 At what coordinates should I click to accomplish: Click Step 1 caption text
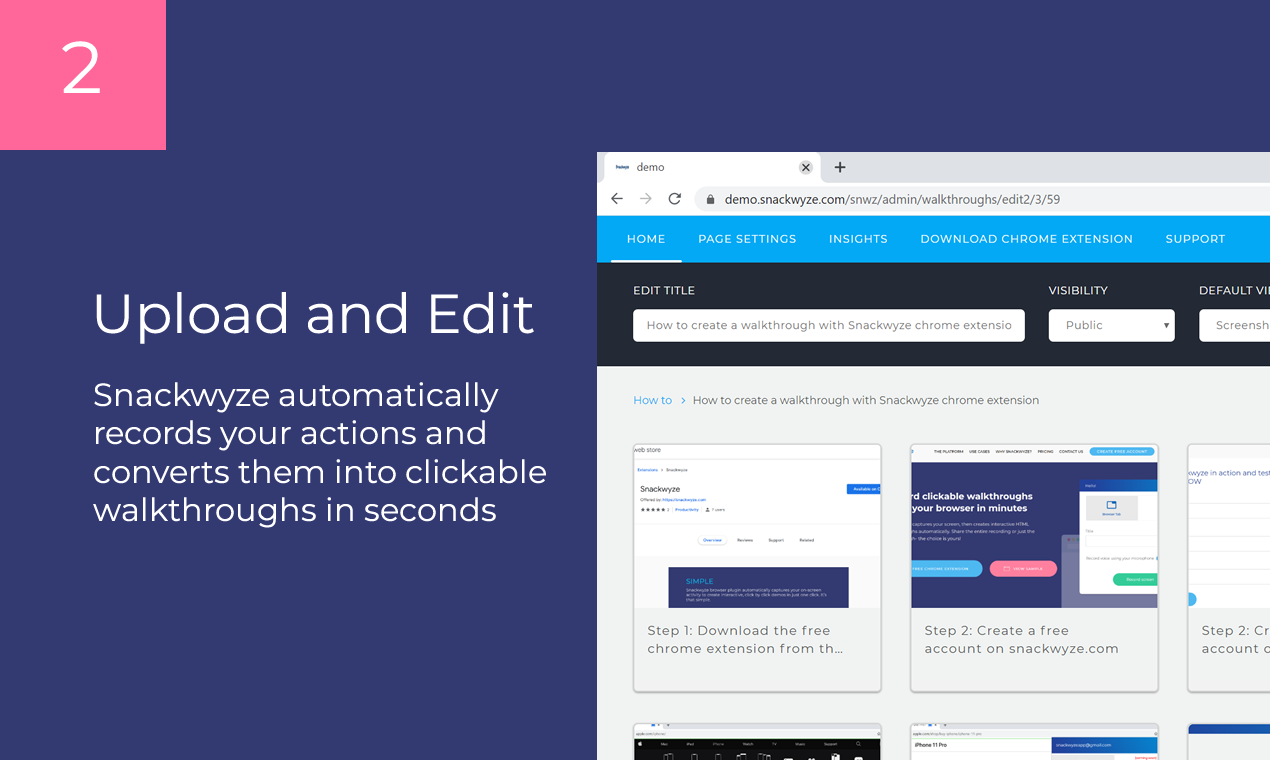coord(745,640)
